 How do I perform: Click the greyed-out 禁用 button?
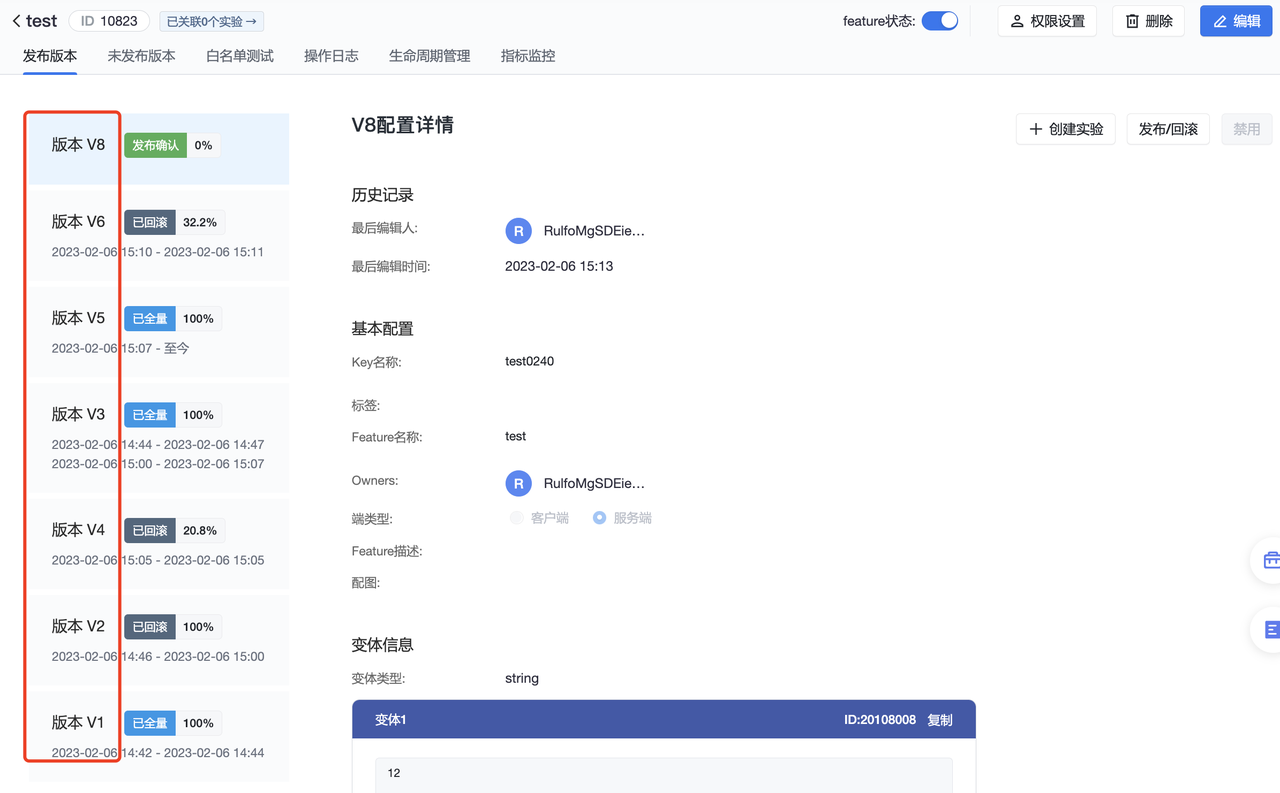coord(1247,129)
